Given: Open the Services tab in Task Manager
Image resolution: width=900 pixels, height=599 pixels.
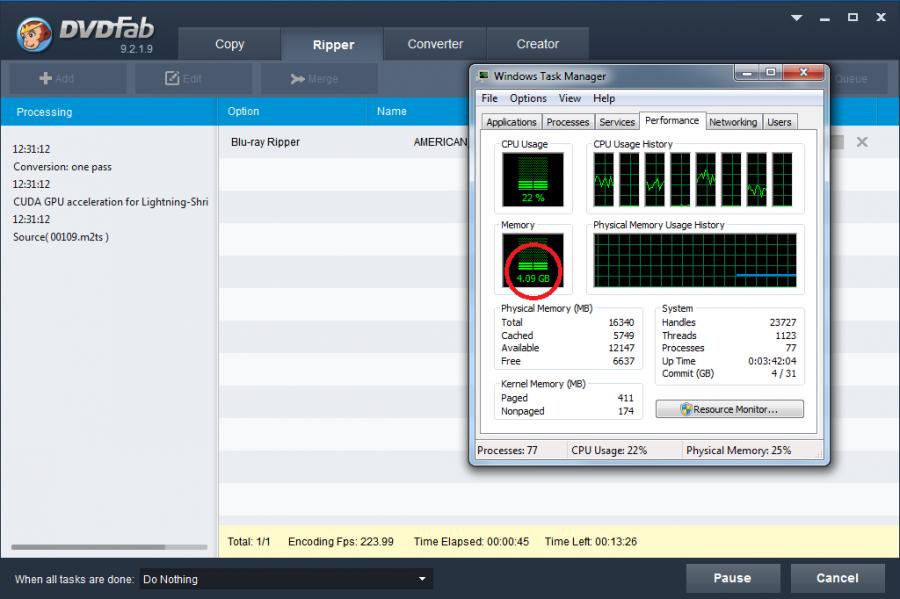Looking at the screenshot, I should click(x=617, y=122).
